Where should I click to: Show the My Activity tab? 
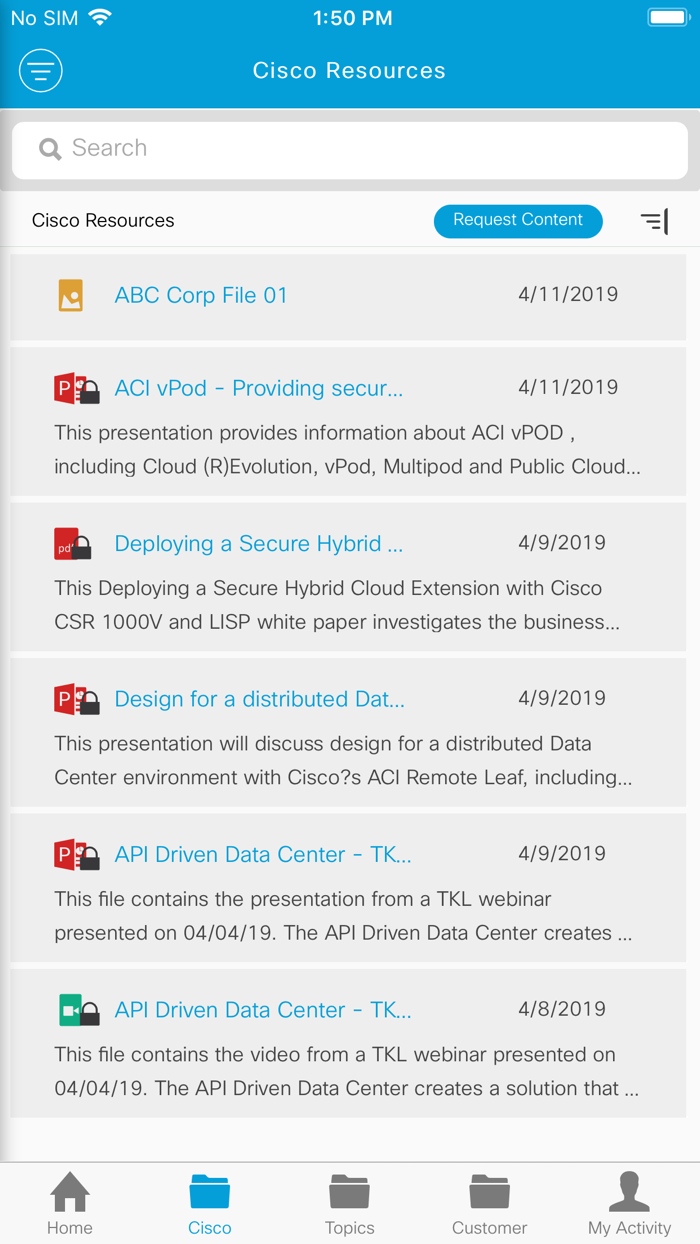pos(629,1205)
